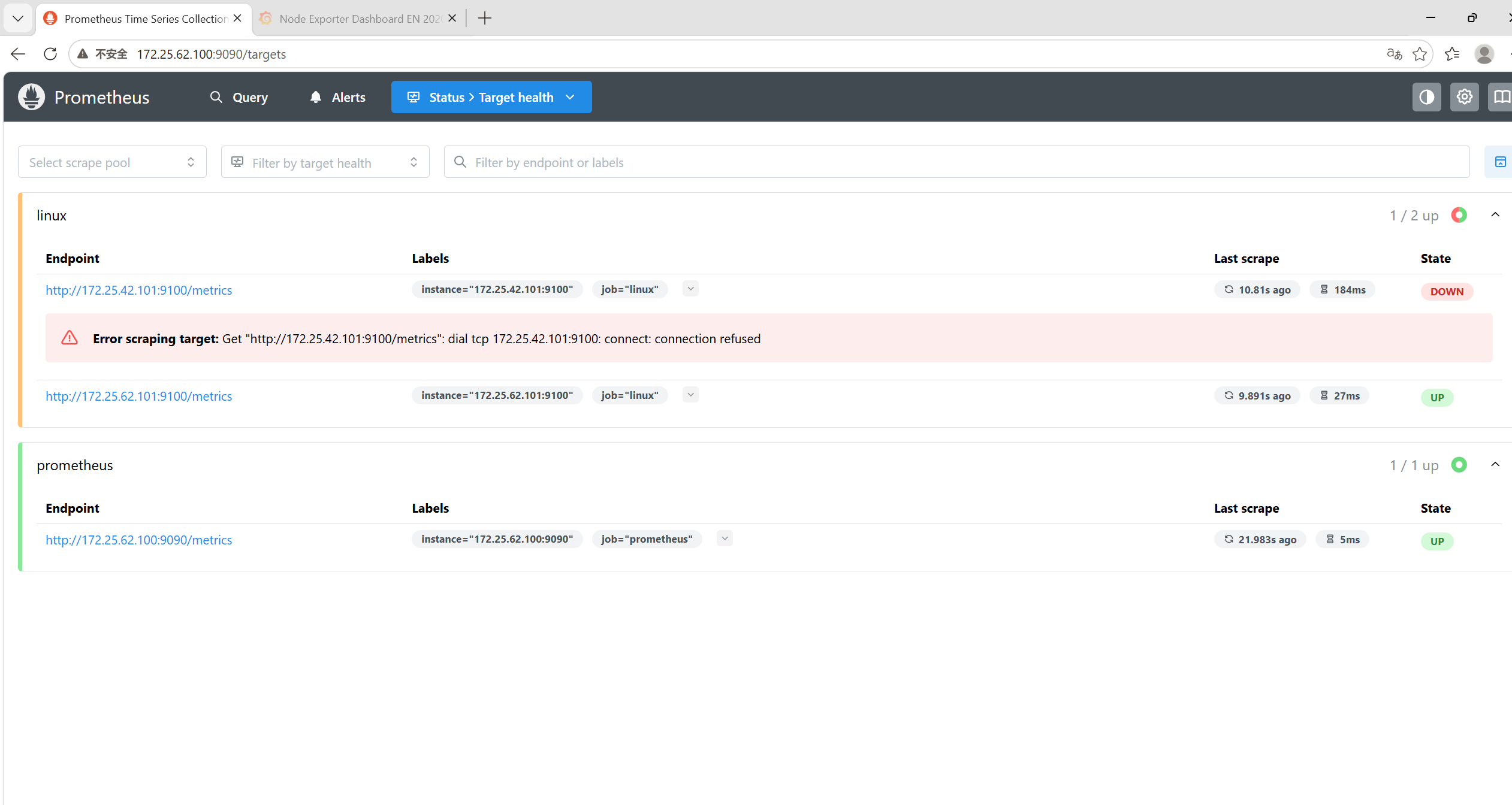The width and height of the screenshot is (1512, 805).
Task: Bookmark this page with the star icon
Action: 1420,55
